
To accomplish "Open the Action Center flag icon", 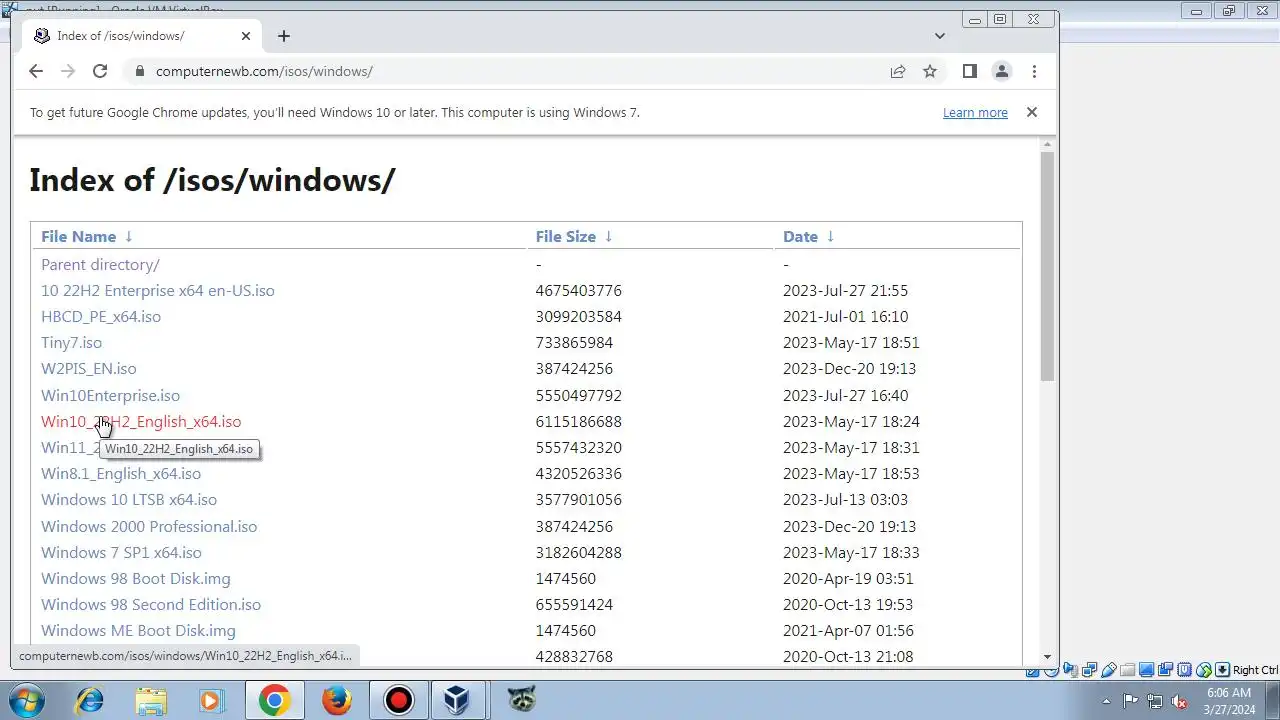I will [x=1130, y=701].
